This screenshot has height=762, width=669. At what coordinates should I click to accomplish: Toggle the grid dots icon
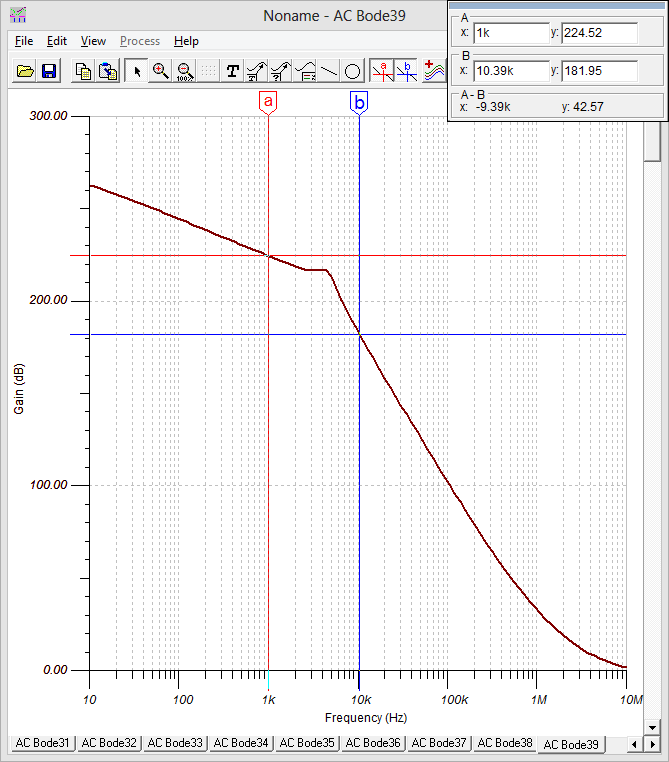tap(208, 71)
